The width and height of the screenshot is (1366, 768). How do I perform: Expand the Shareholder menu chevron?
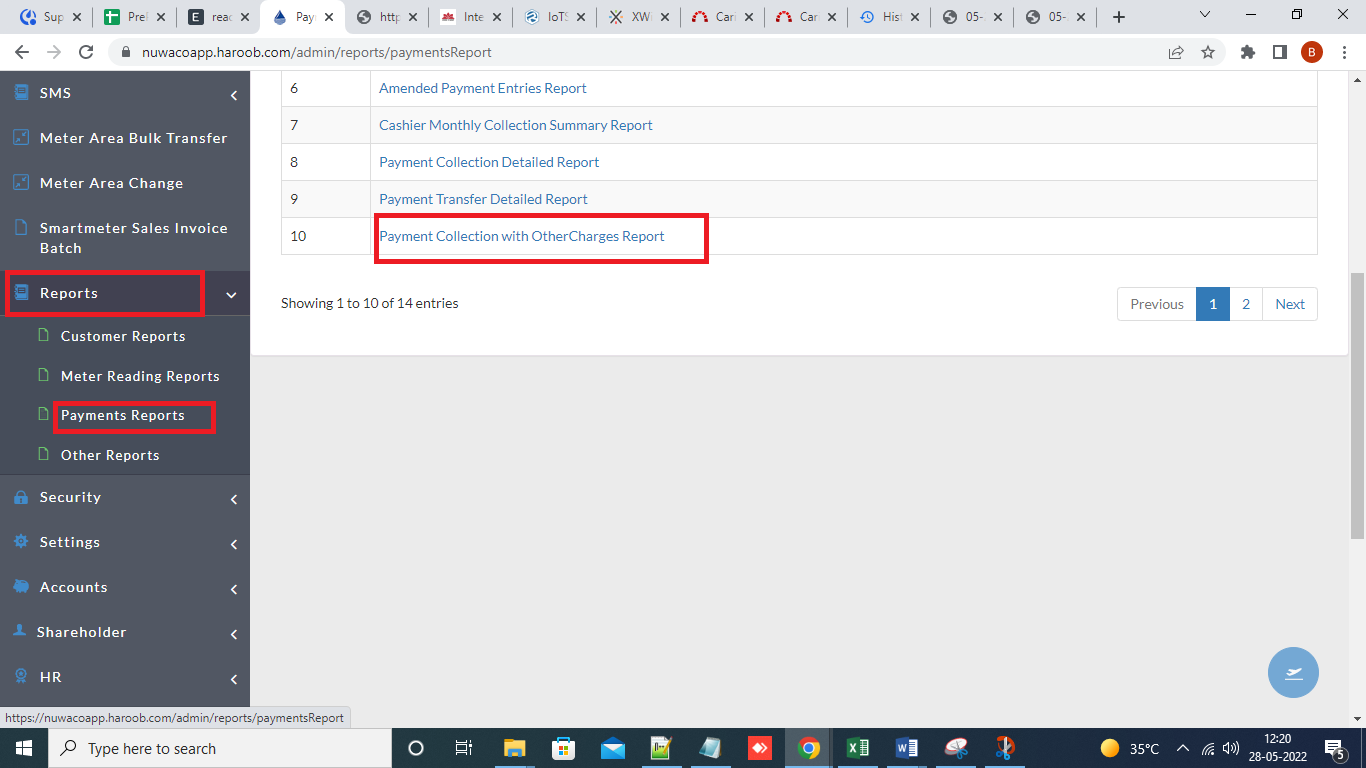click(x=234, y=634)
